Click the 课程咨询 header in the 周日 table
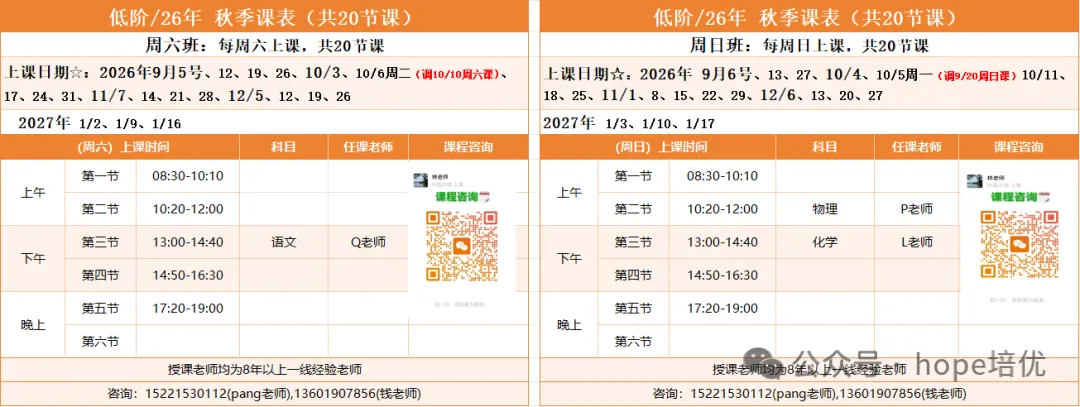Image resolution: width=1080 pixels, height=407 pixels. pos(1018,147)
